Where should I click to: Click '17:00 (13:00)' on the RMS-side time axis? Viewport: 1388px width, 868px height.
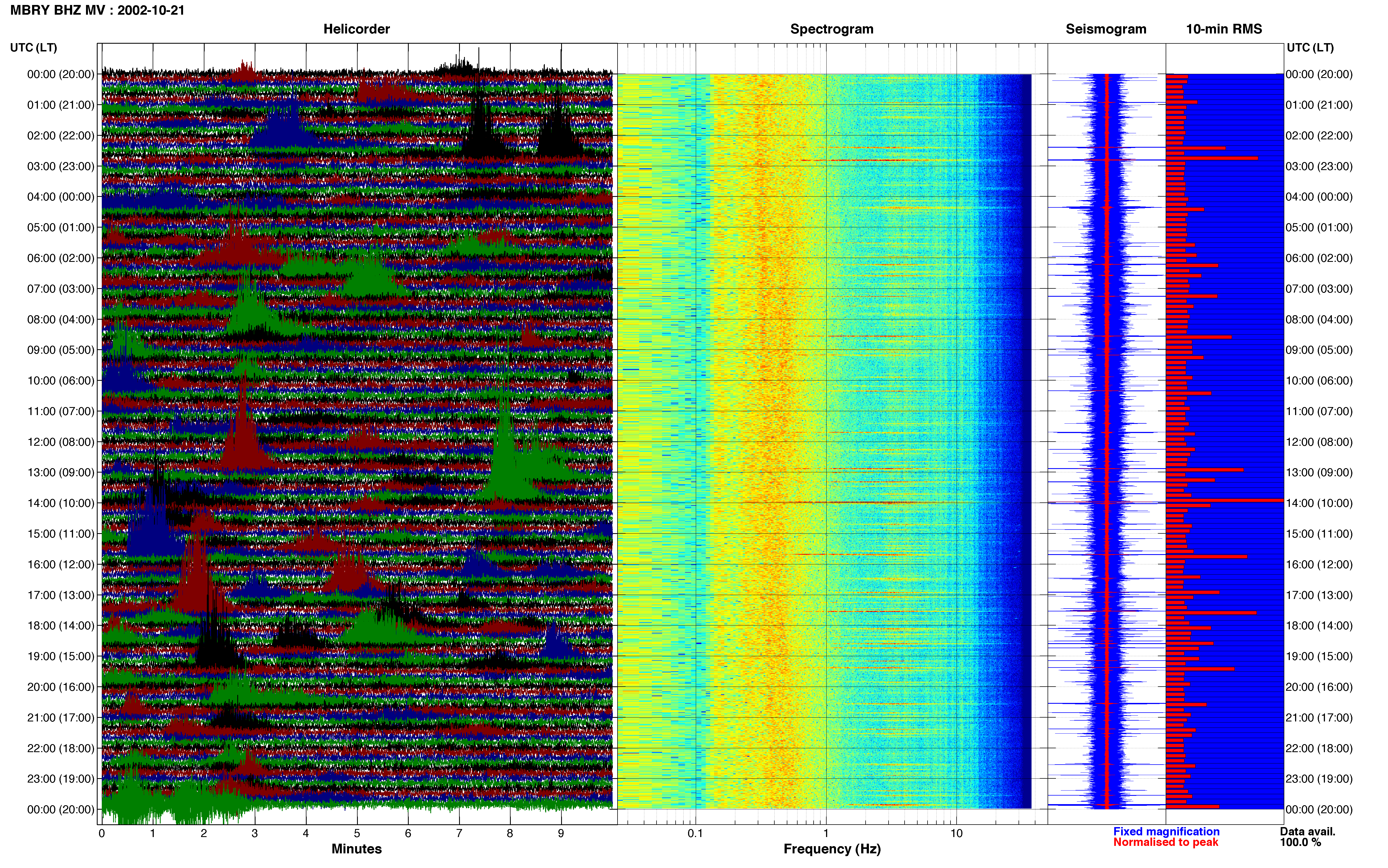[1319, 595]
